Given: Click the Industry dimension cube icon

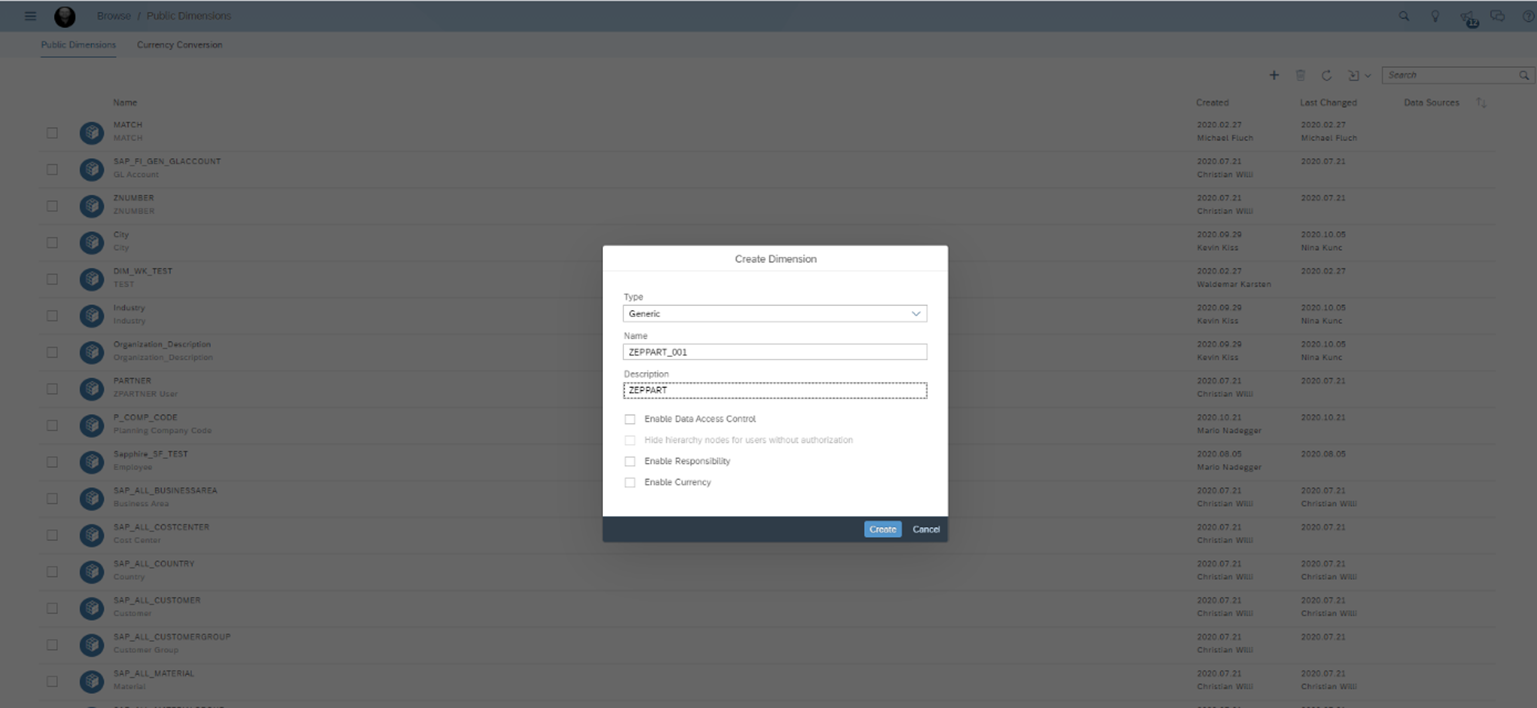Looking at the screenshot, I should (x=92, y=315).
